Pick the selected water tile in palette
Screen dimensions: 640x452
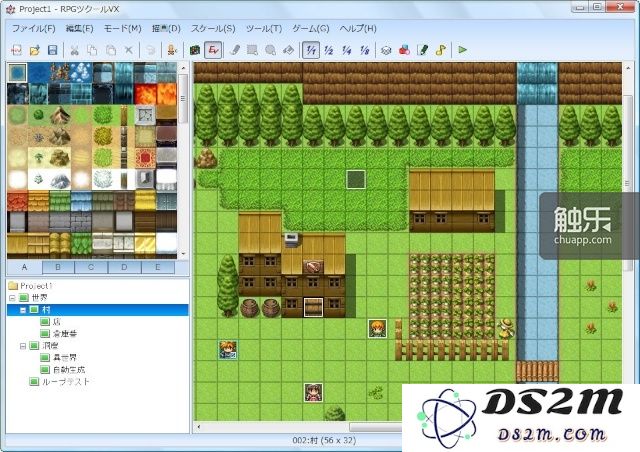click(x=17, y=73)
